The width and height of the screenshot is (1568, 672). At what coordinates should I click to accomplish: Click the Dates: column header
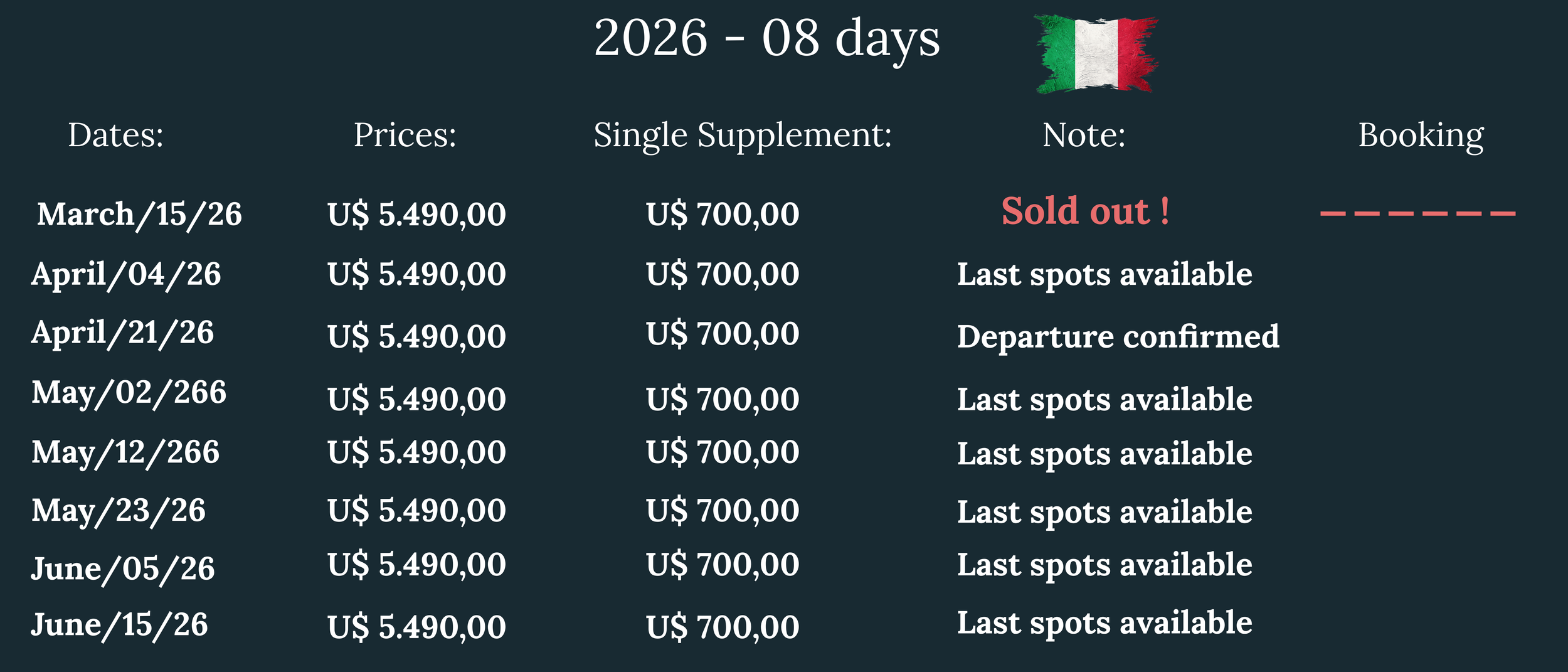click(x=116, y=135)
